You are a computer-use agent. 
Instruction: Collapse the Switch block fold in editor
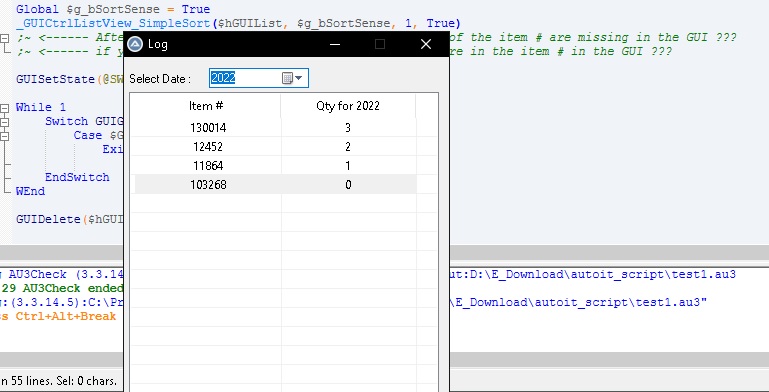tap(4, 122)
